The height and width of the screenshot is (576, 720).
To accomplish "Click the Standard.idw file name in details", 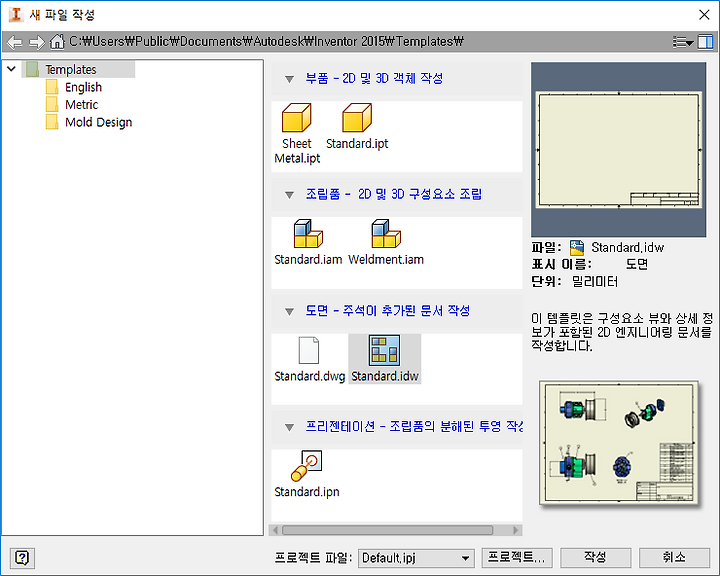I will pyautogui.click(x=627, y=248).
